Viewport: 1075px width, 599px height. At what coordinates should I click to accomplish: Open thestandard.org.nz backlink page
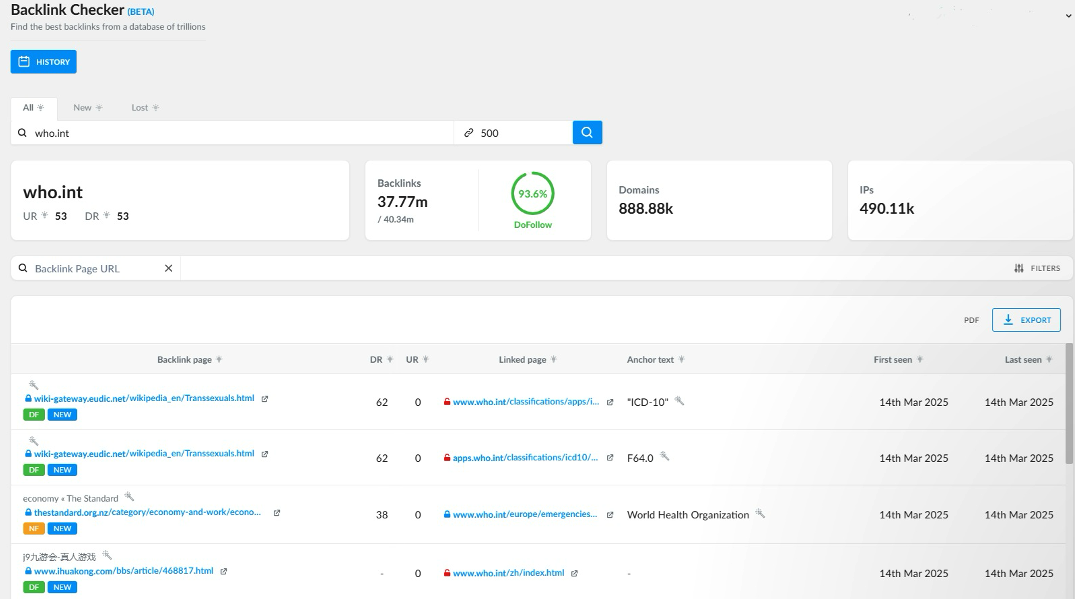coord(147,513)
